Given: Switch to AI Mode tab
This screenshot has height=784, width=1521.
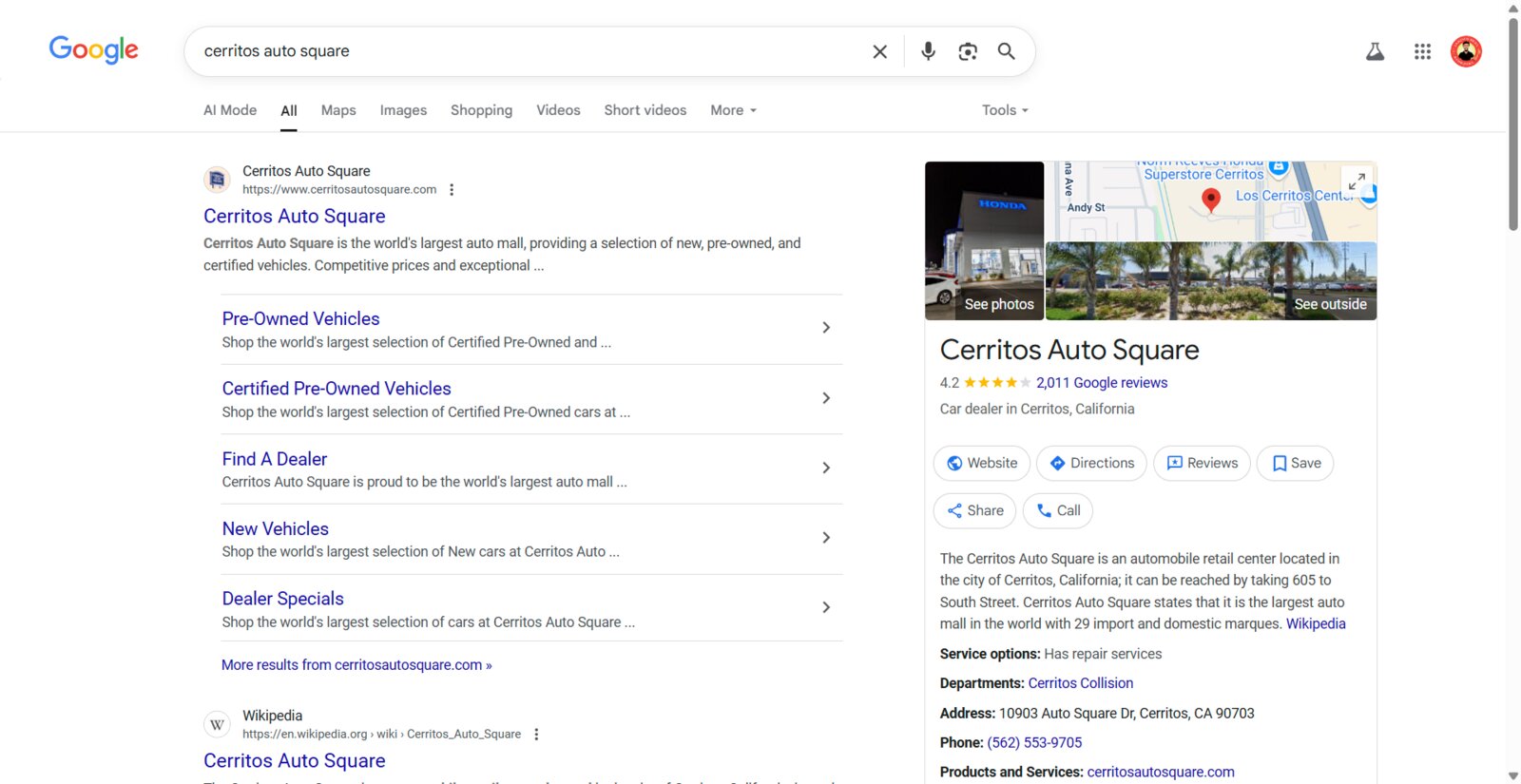Looking at the screenshot, I should click(x=230, y=110).
